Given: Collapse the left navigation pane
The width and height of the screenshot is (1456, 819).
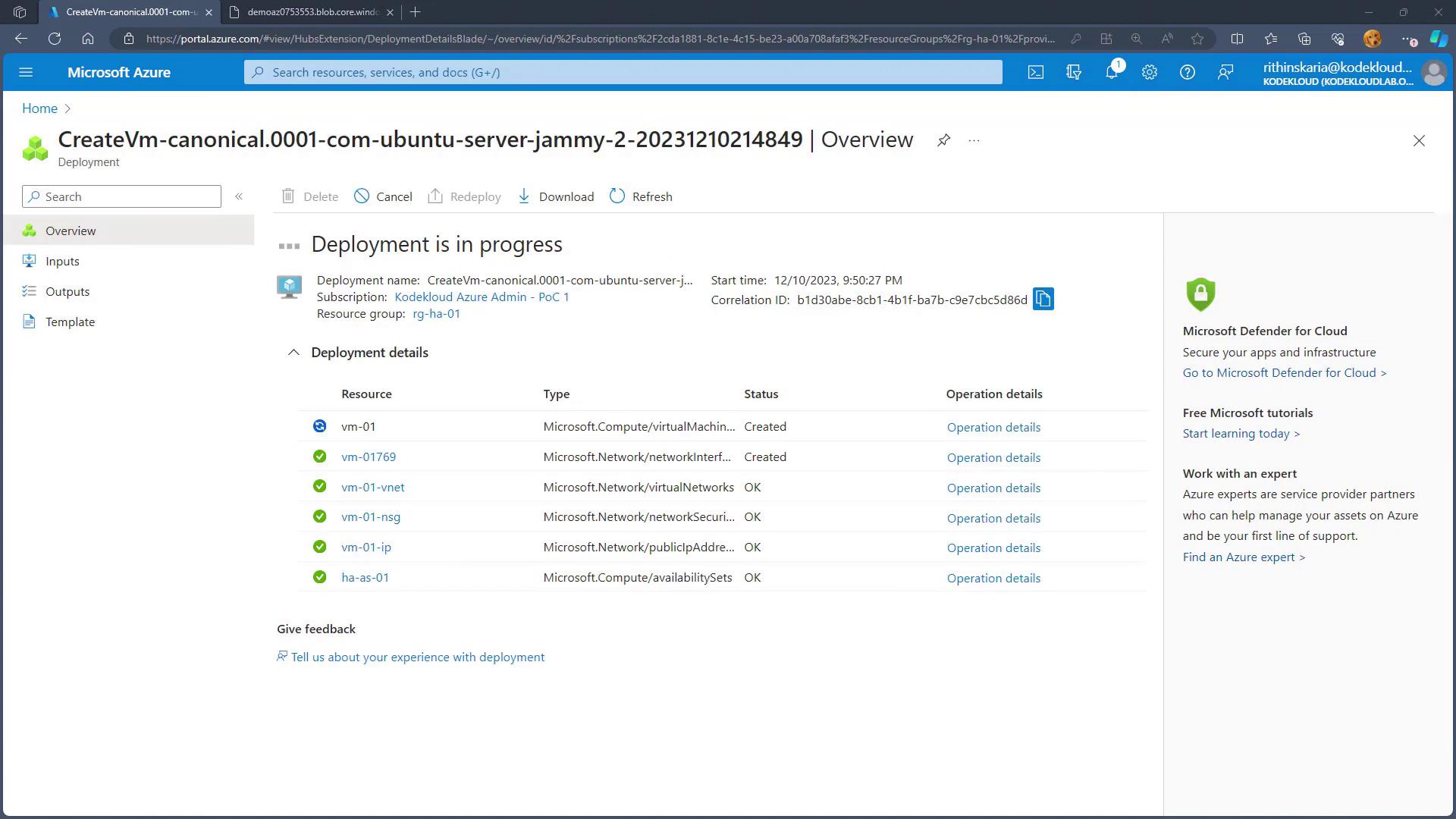Looking at the screenshot, I should 239,196.
